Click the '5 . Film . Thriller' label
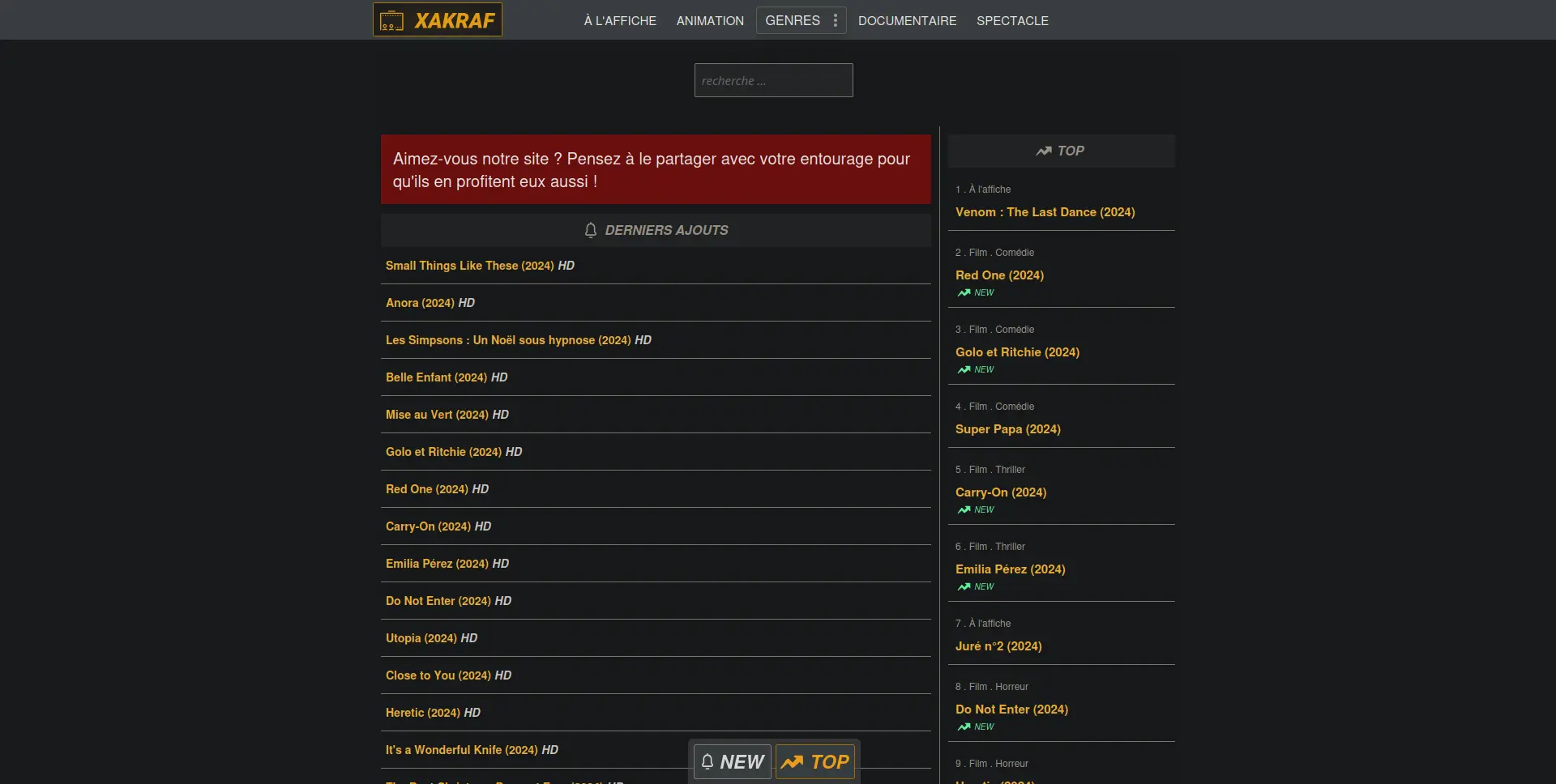1556x784 pixels. [x=990, y=470]
